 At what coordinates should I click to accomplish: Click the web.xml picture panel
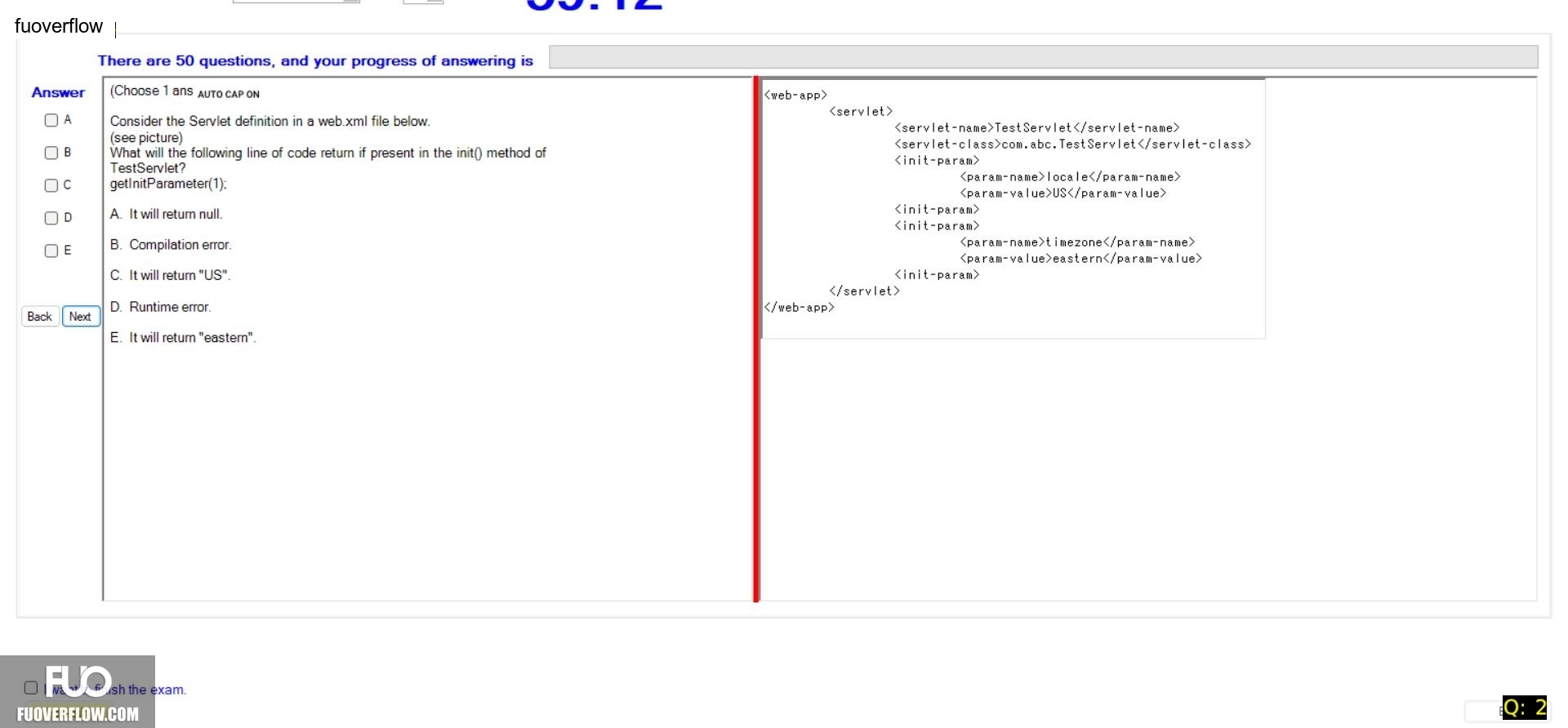(x=1013, y=208)
